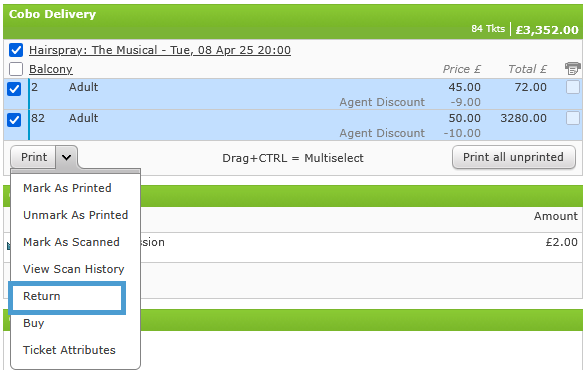Screen dimensions: 587x370
Task: Open the Print dropdown arrow
Action: click(67, 157)
